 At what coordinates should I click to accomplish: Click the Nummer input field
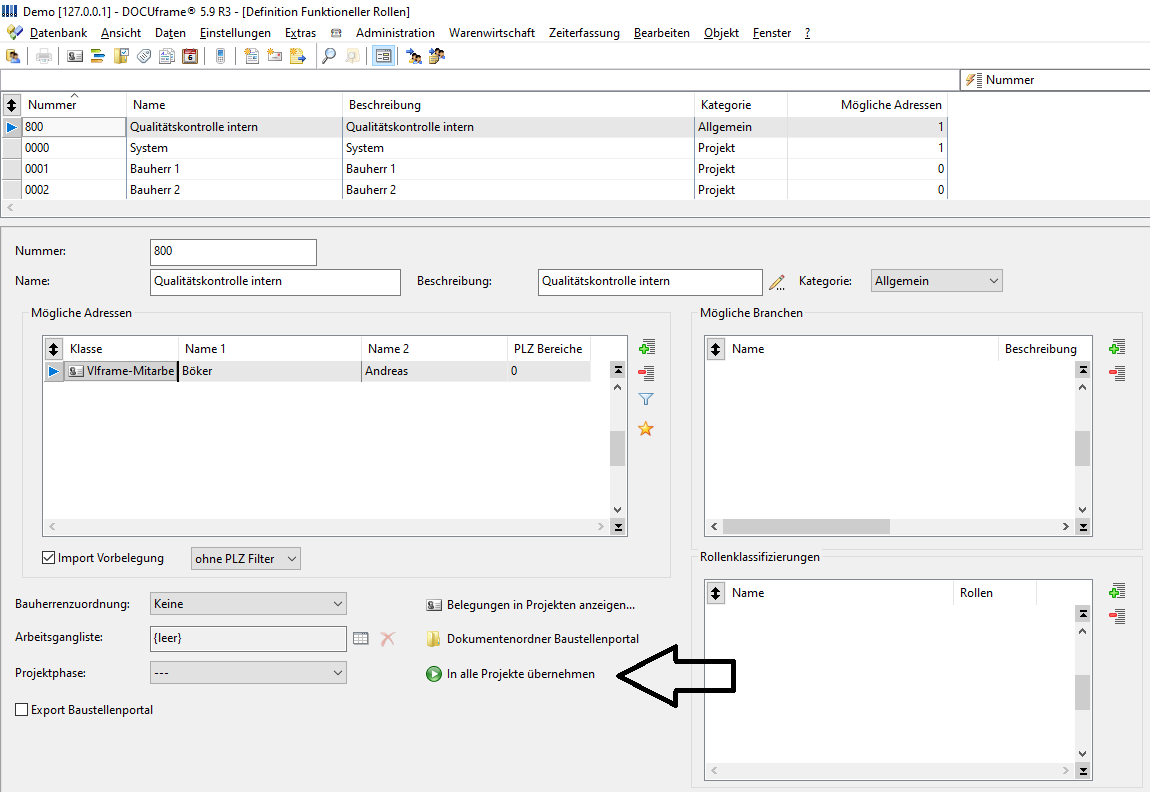[x=233, y=252]
